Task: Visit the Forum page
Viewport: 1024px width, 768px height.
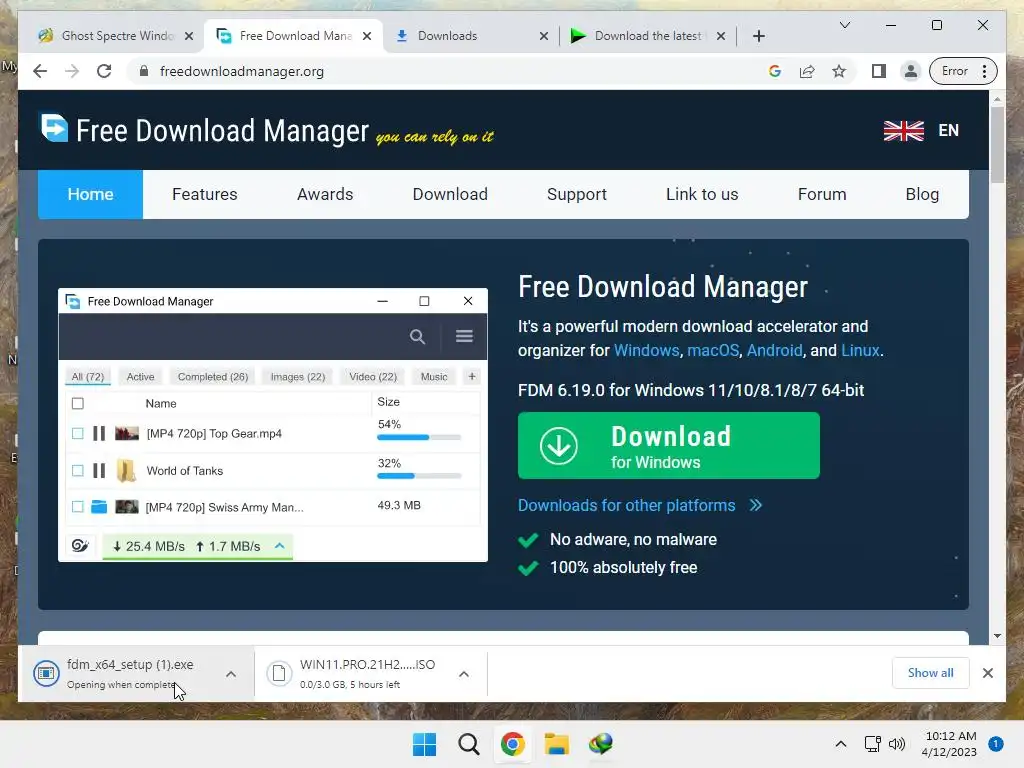Action: [822, 194]
